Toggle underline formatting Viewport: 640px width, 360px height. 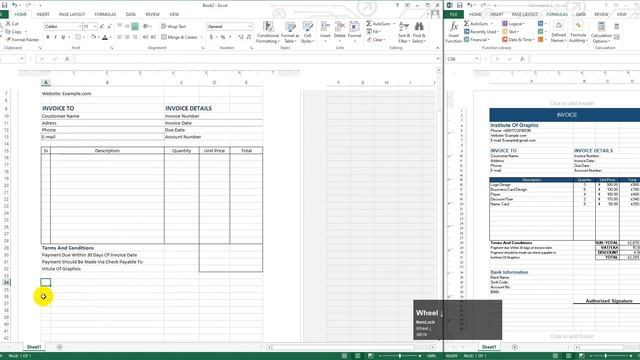tap(63, 37)
